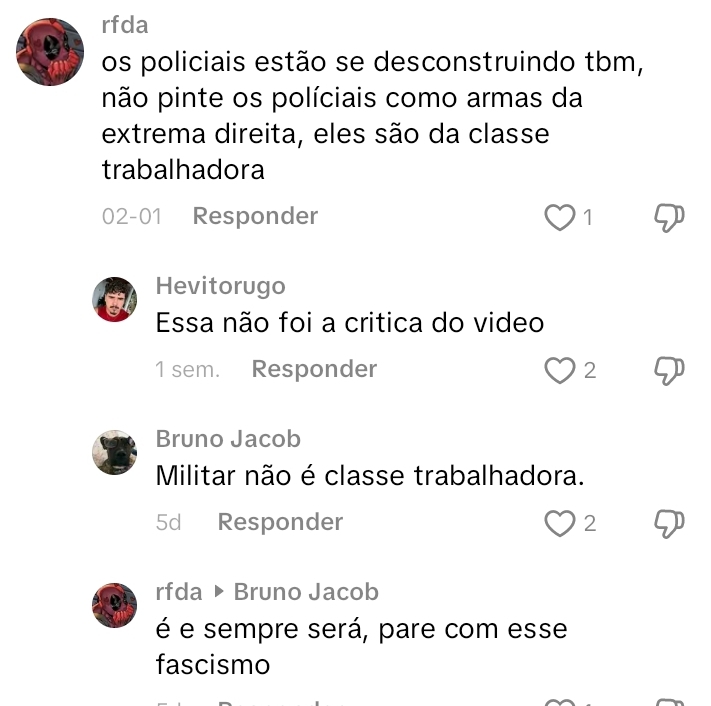Open Hevitorugo username link
Screen dimensions: 711x706
[220, 286]
